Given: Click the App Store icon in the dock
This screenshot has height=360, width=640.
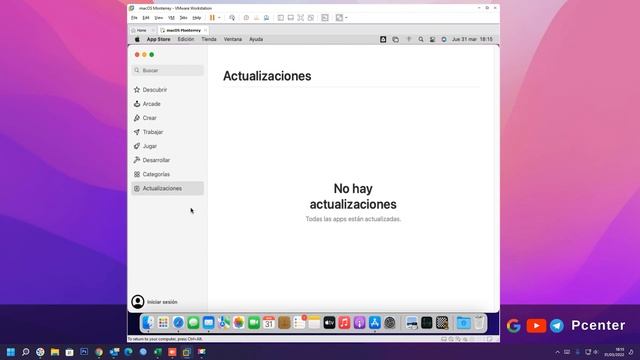Looking at the screenshot, I should 375,323.
